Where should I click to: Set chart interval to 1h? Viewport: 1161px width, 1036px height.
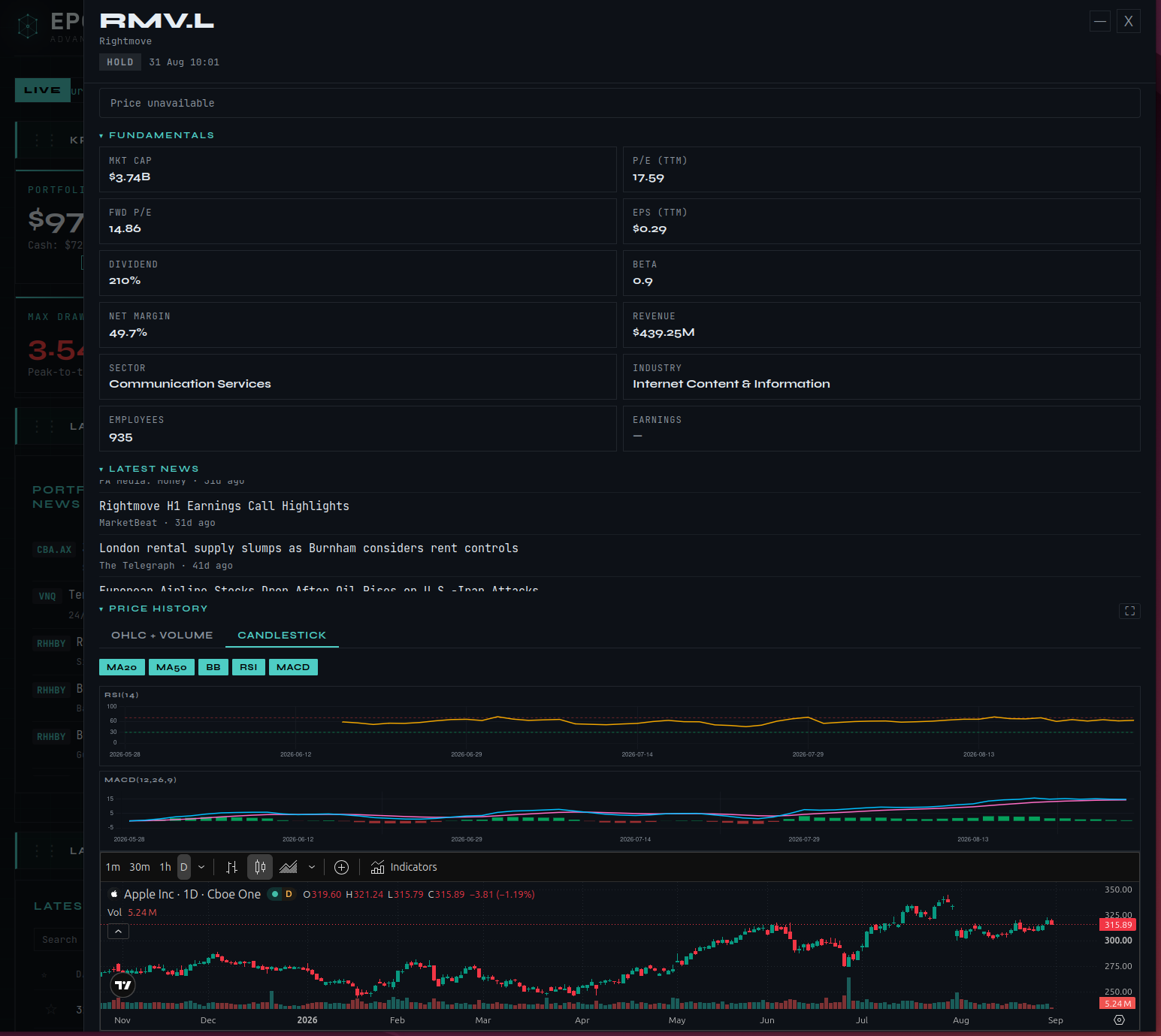[x=165, y=867]
